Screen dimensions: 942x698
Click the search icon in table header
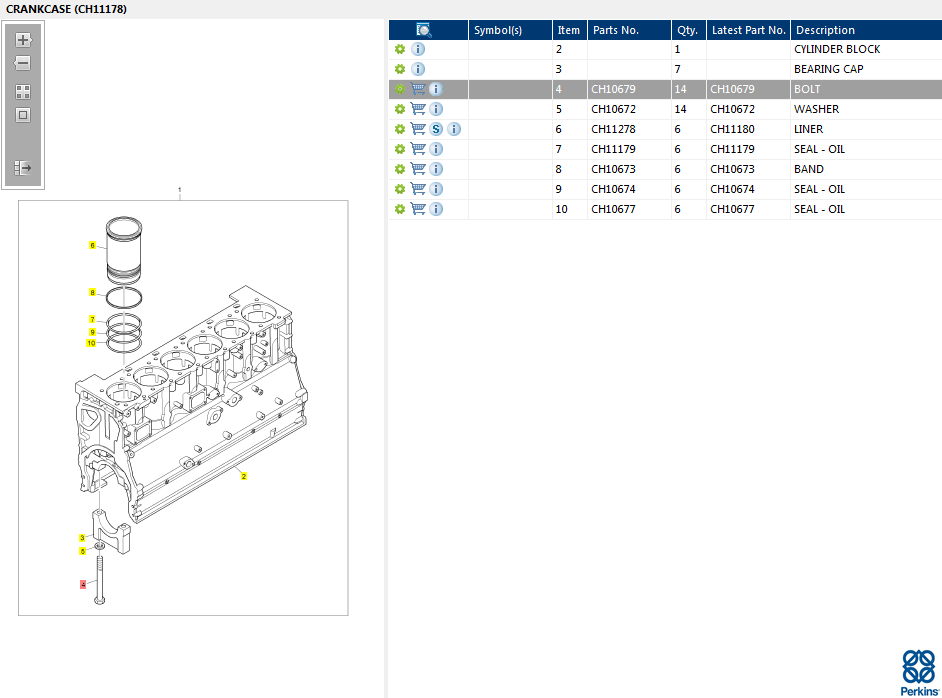coord(424,30)
